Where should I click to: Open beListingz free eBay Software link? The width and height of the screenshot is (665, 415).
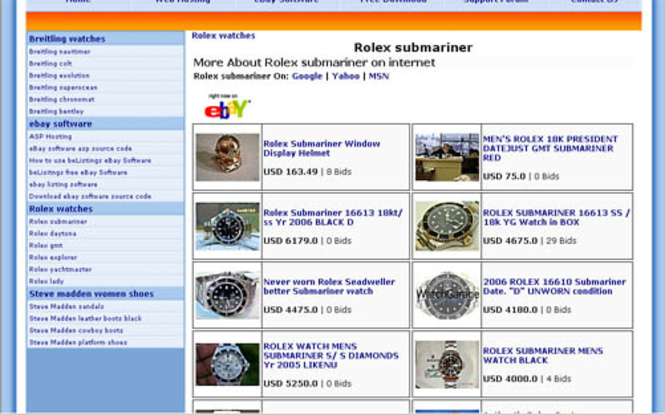pyautogui.click(x=78, y=172)
